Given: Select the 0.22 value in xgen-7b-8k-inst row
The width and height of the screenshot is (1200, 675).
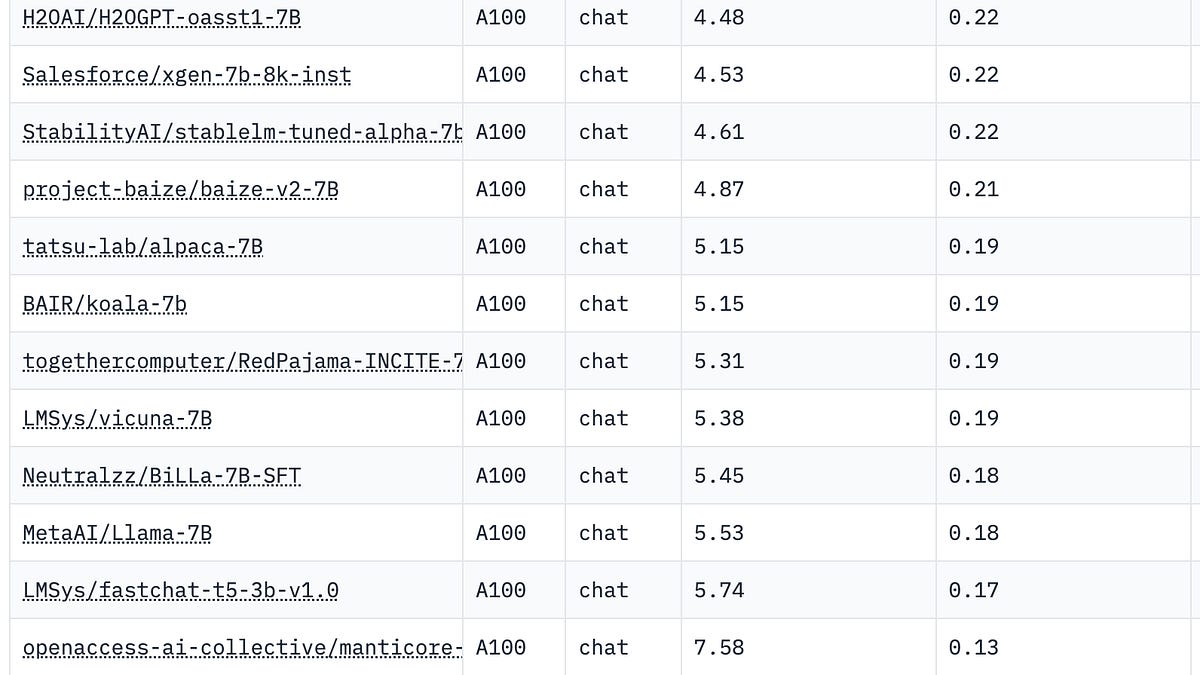Looking at the screenshot, I should click(973, 75).
